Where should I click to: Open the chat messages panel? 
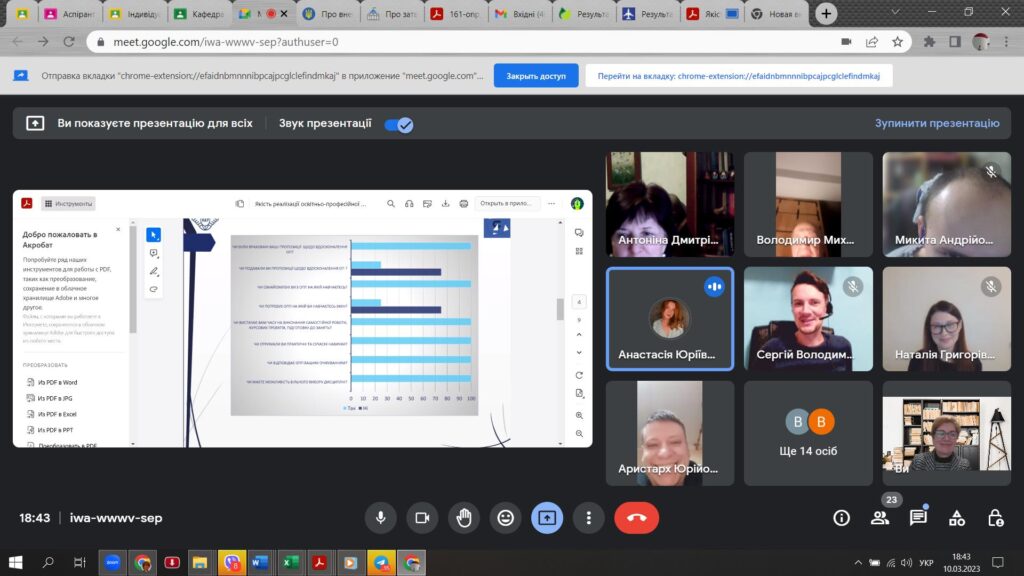coord(918,518)
